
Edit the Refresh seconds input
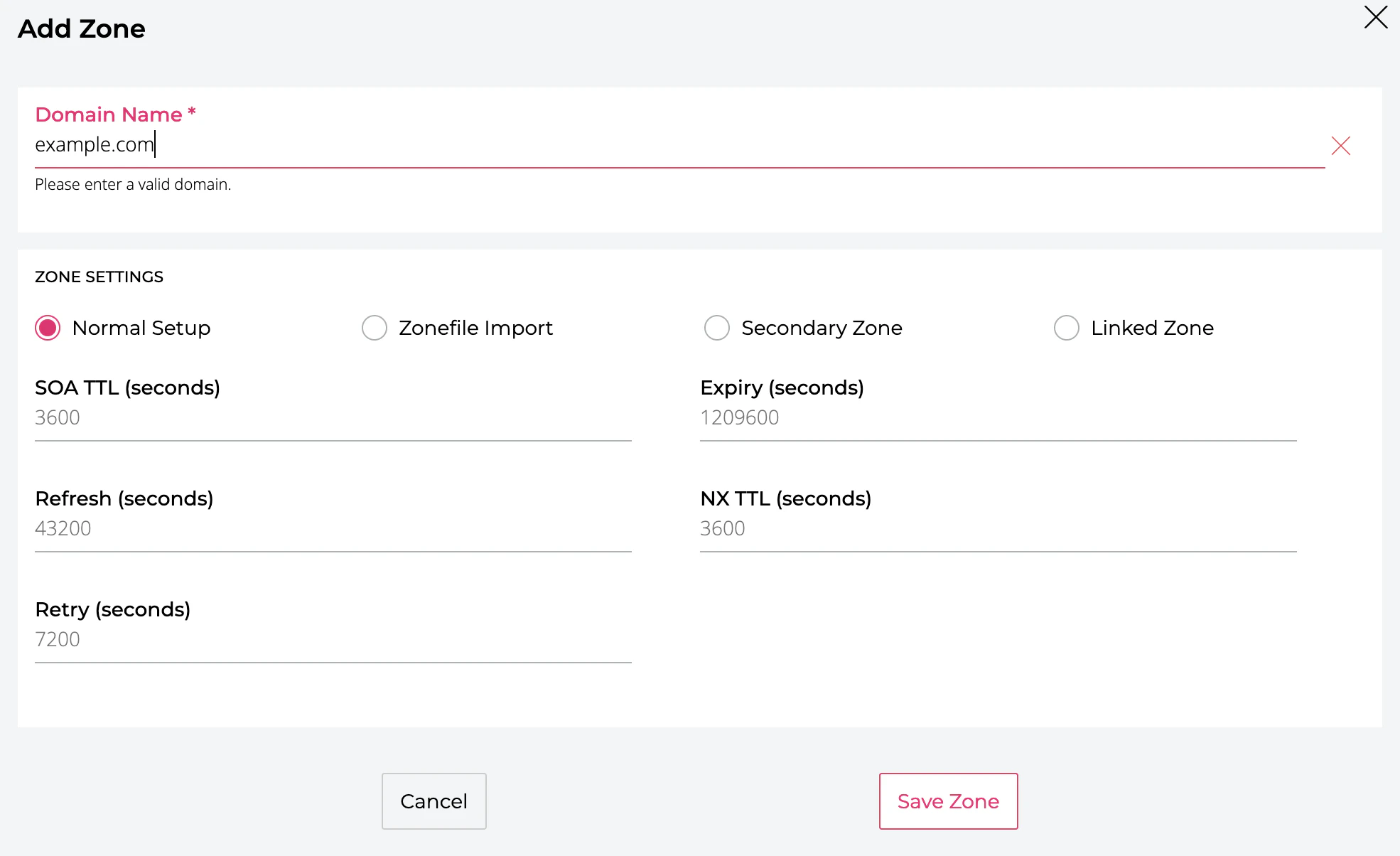333,529
